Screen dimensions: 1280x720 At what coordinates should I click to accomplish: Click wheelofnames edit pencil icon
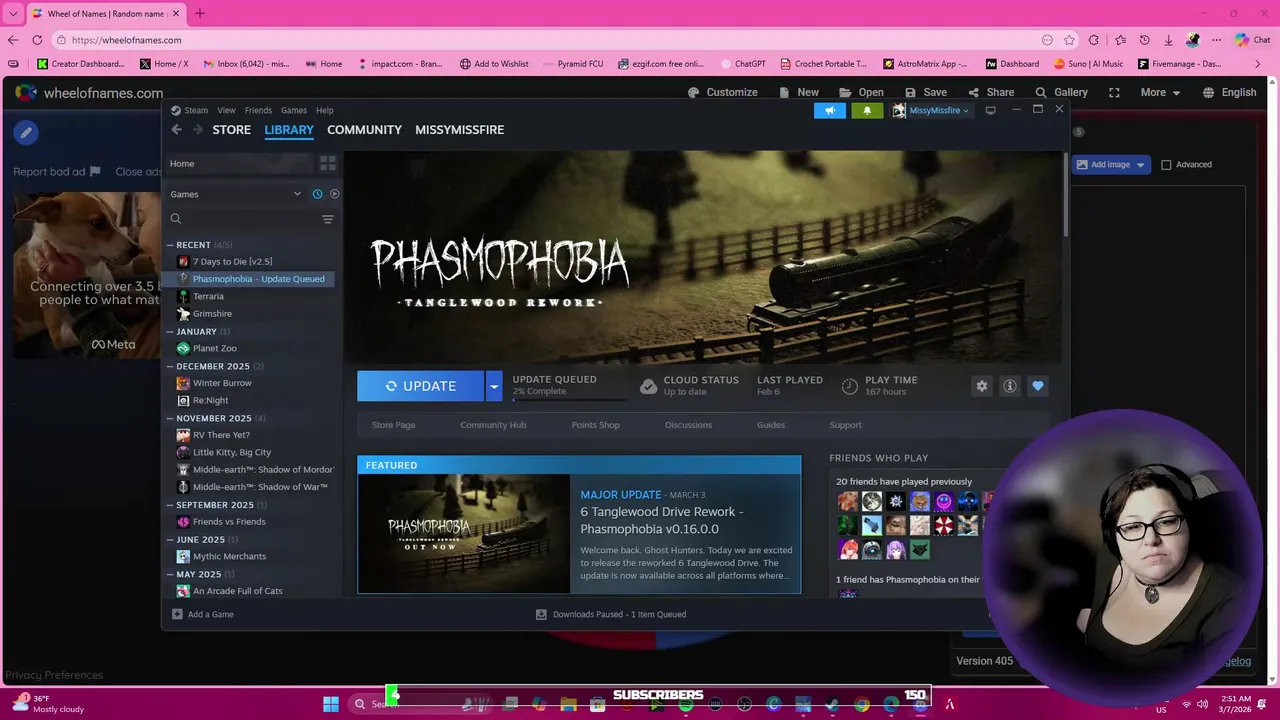pos(26,132)
